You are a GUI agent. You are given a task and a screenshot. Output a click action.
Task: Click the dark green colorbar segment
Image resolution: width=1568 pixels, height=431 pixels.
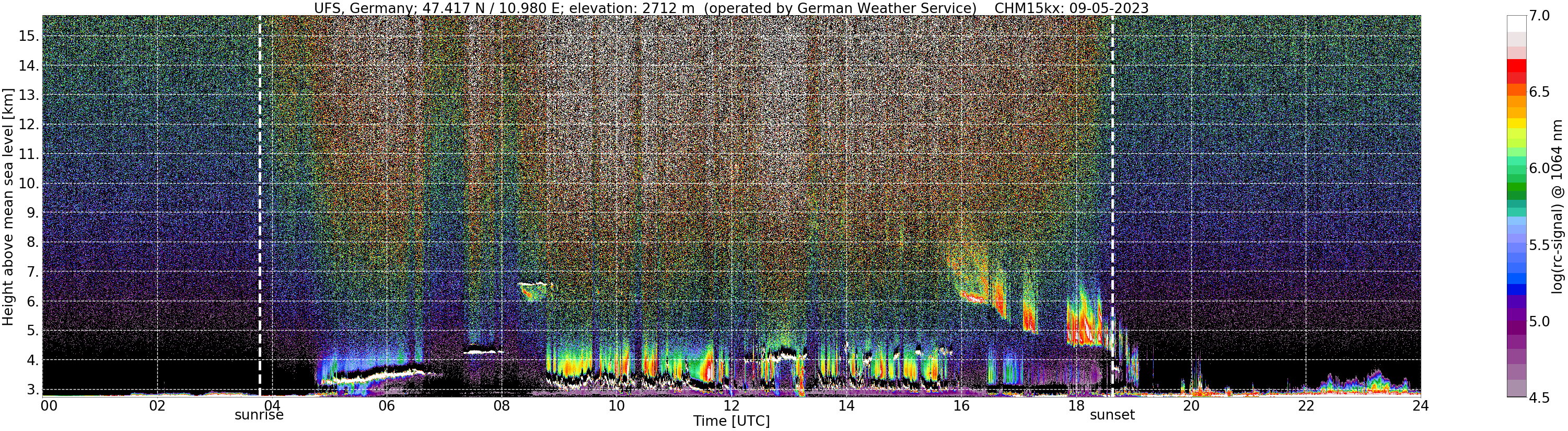(x=1516, y=195)
